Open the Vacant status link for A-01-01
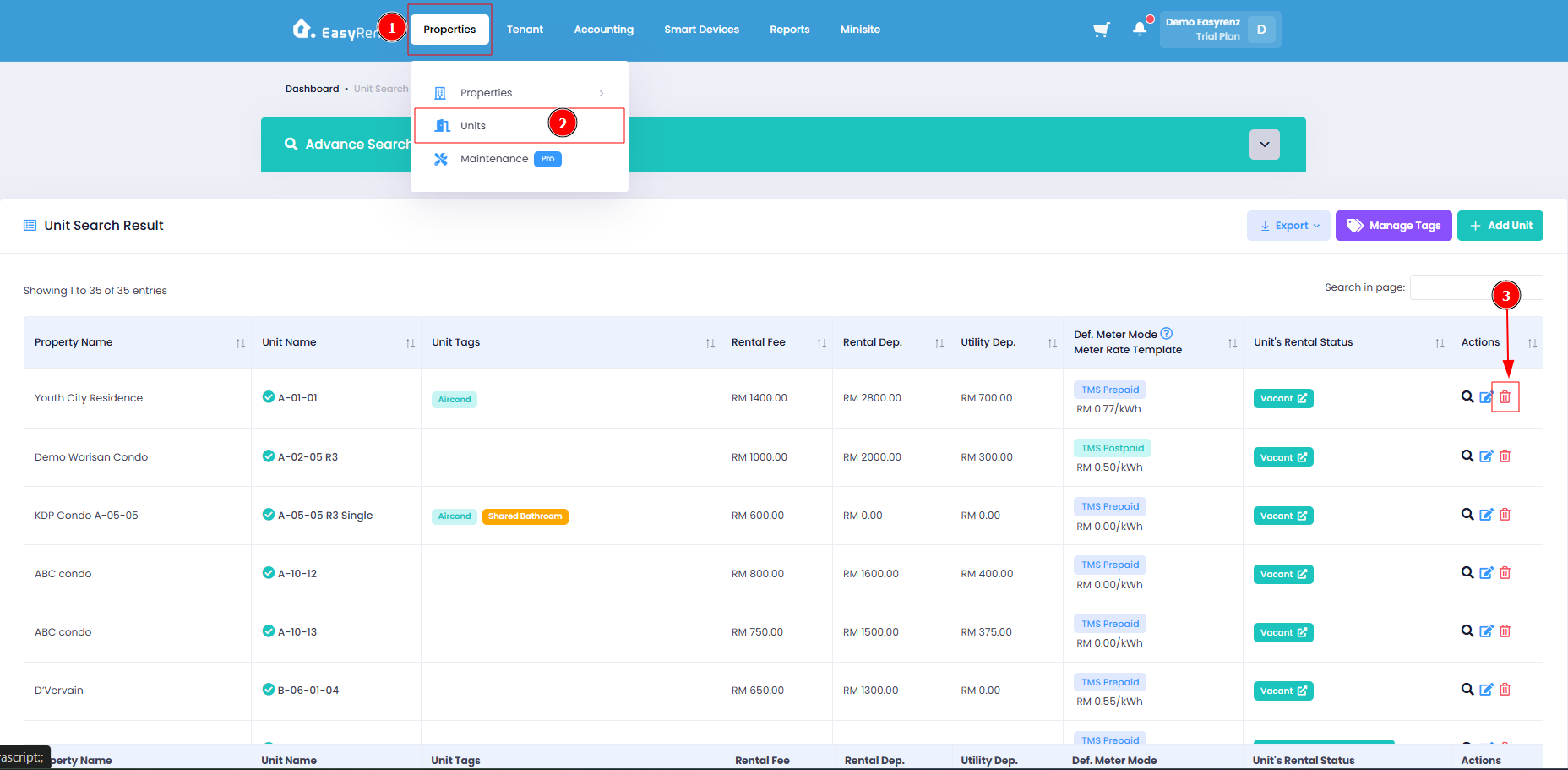The width and height of the screenshot is (1568, 770). pos(1282,399)
